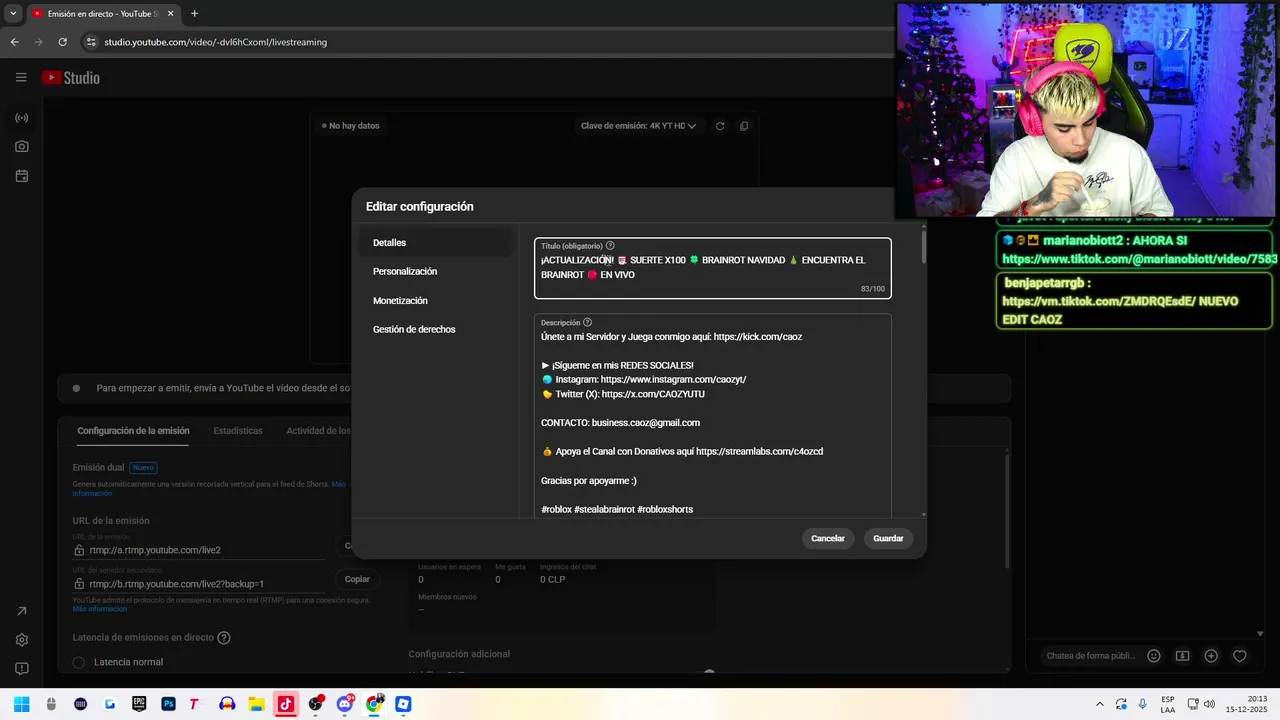Show hidden icons in the system tray

[x=1100, y=704]
